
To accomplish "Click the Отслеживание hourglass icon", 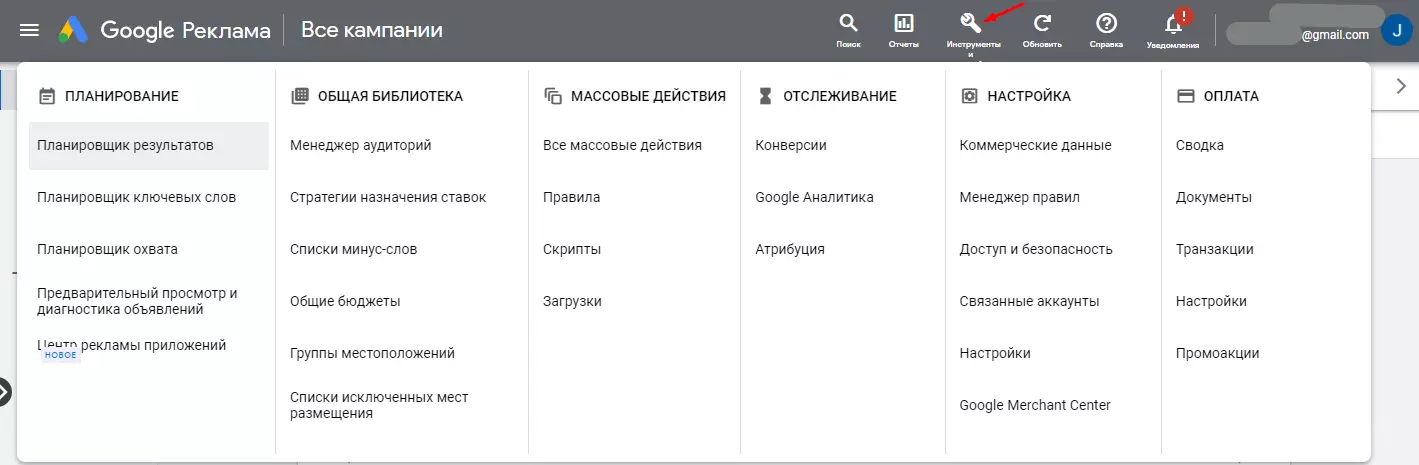I will (x=765, y=96).
